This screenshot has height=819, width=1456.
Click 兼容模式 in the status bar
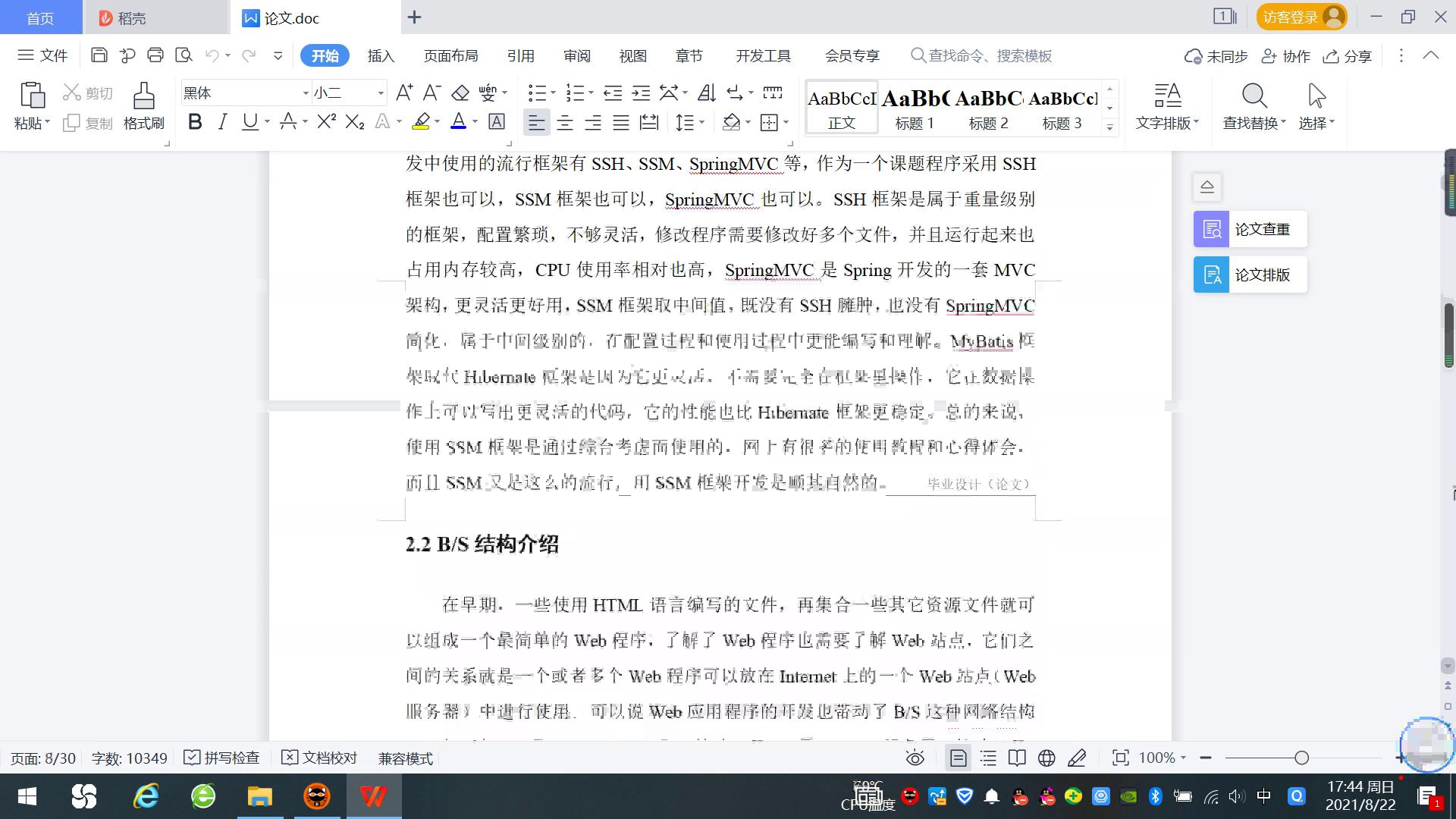405,758
